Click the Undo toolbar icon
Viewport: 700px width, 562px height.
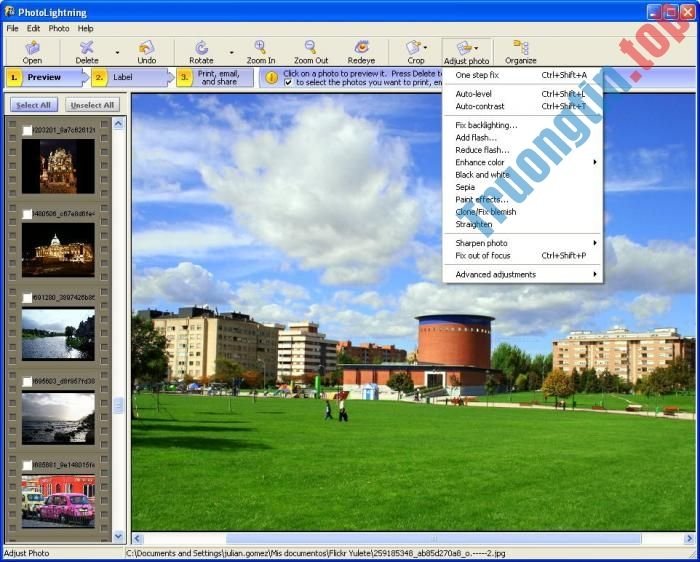pos(146,47)
